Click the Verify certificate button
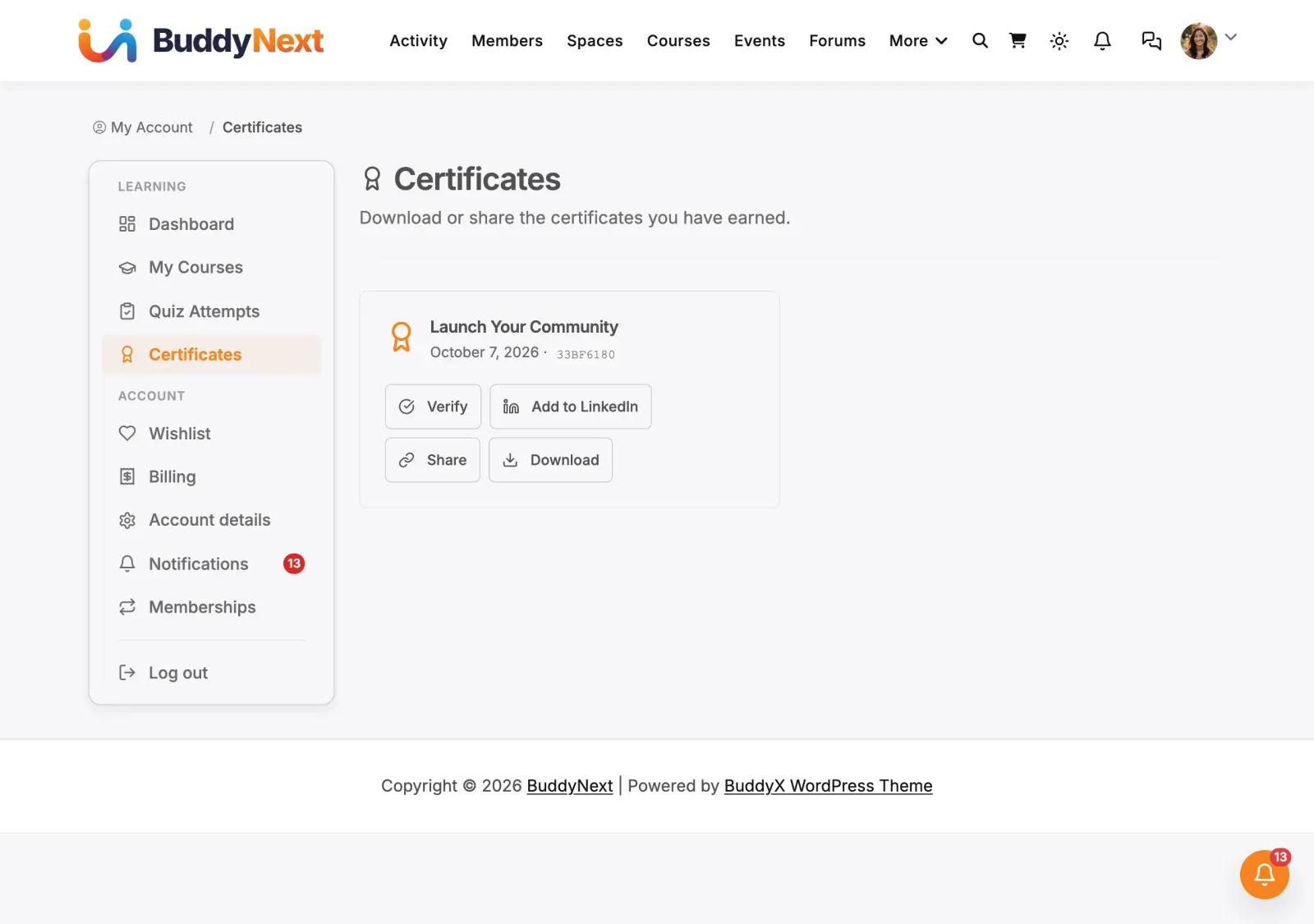Viewport: 1314px width, 924px height. click(433, 407)
